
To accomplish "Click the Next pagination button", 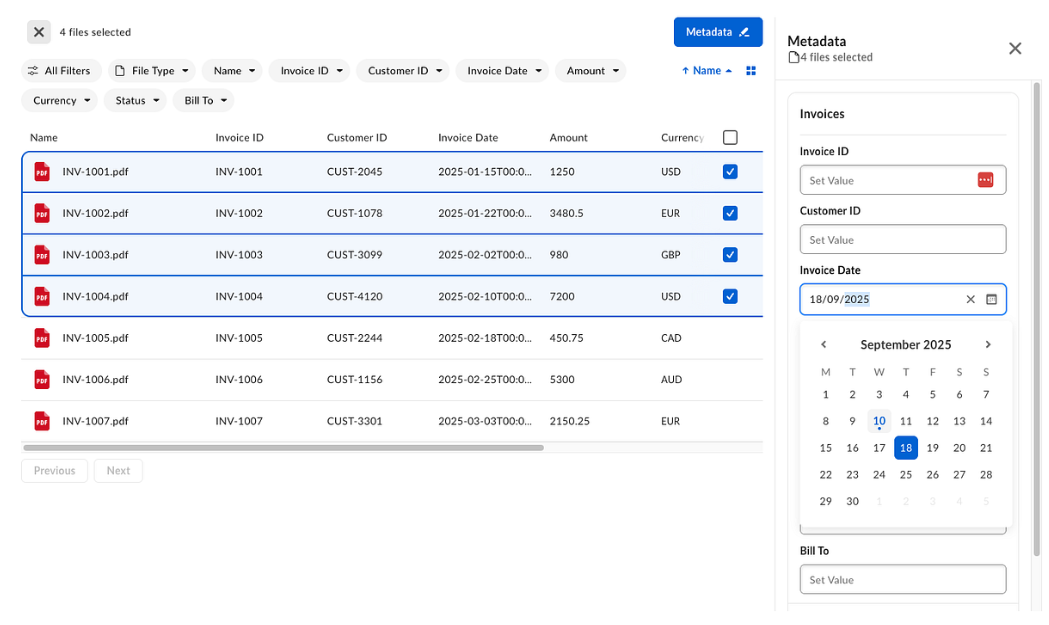I will (118, 470).
